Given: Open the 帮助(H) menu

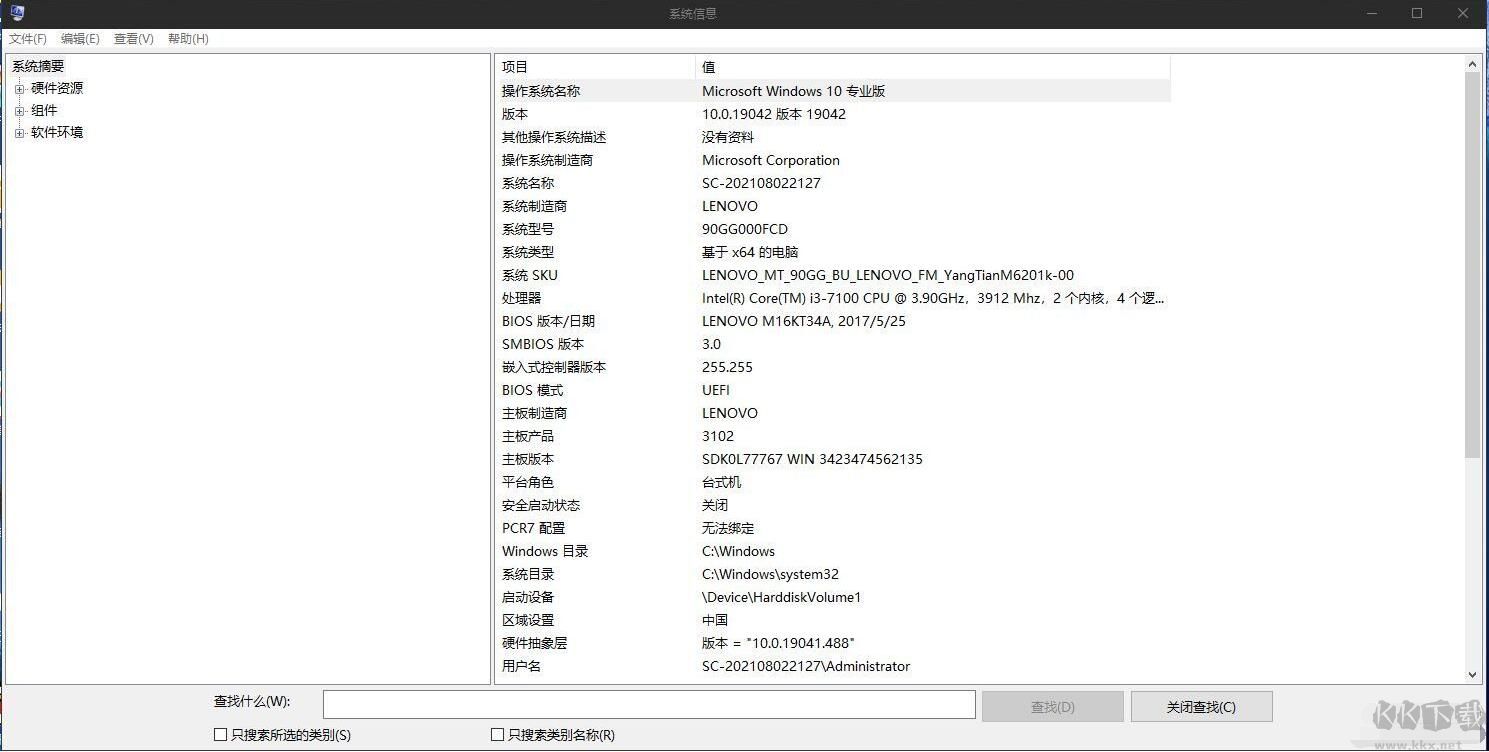Looking at the screenshot, I should coord(187,38).
